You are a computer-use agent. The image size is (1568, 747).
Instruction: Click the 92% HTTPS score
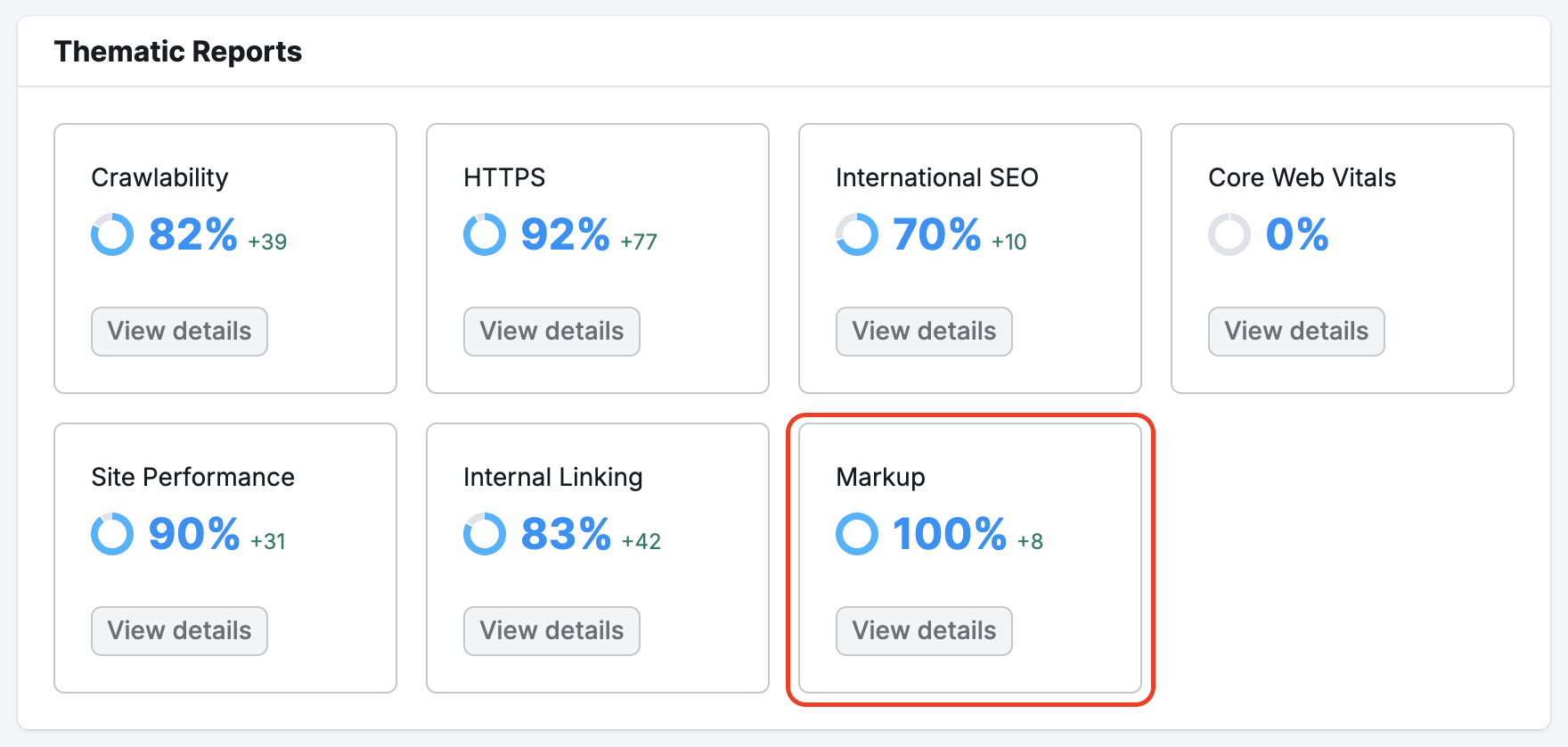565,234
